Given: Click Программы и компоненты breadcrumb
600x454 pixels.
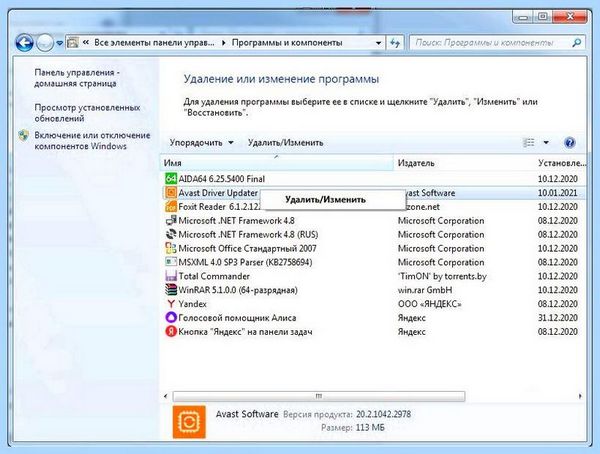Looking at the screenshot, I should coord(287,42).
